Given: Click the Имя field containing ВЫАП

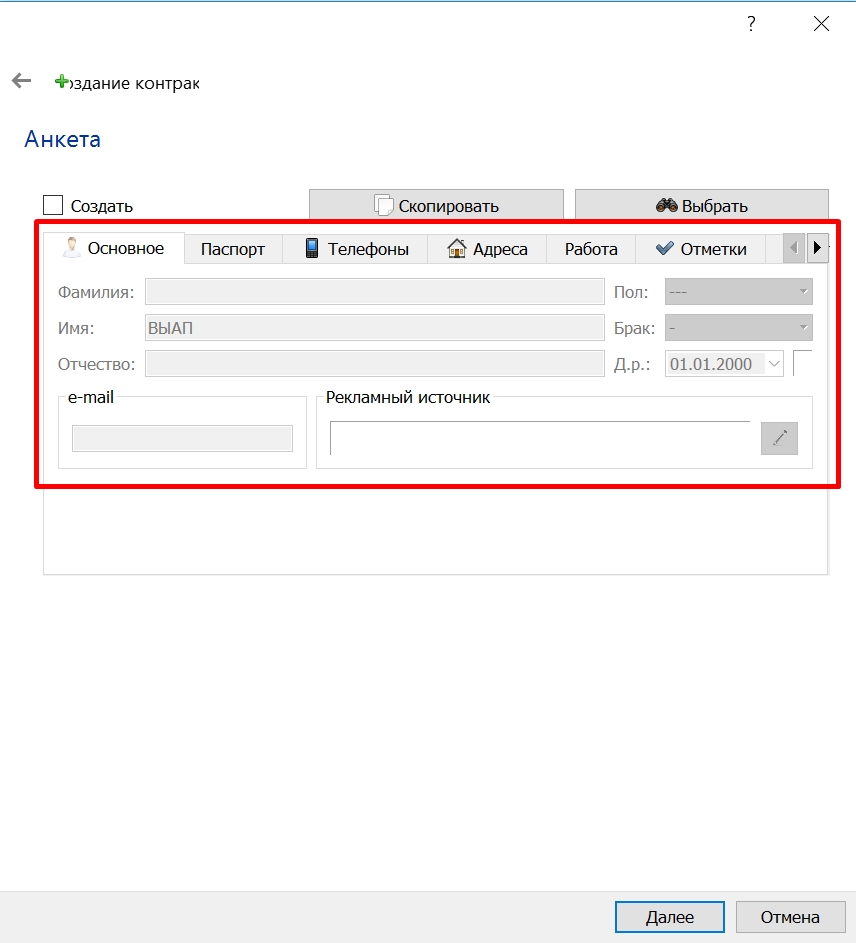Looking at the screenshot, I should 374,328.
